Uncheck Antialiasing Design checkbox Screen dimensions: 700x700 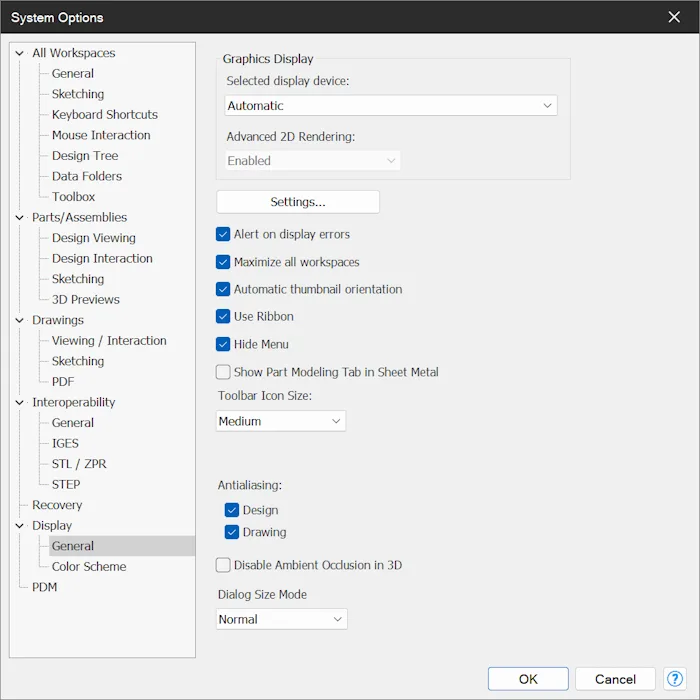(x=232, y=510)
